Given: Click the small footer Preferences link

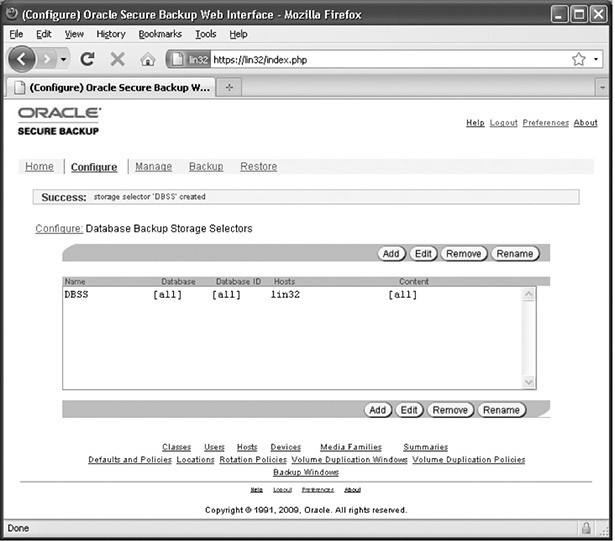Looking at the screenshot, I should click(x=318, y=490).
